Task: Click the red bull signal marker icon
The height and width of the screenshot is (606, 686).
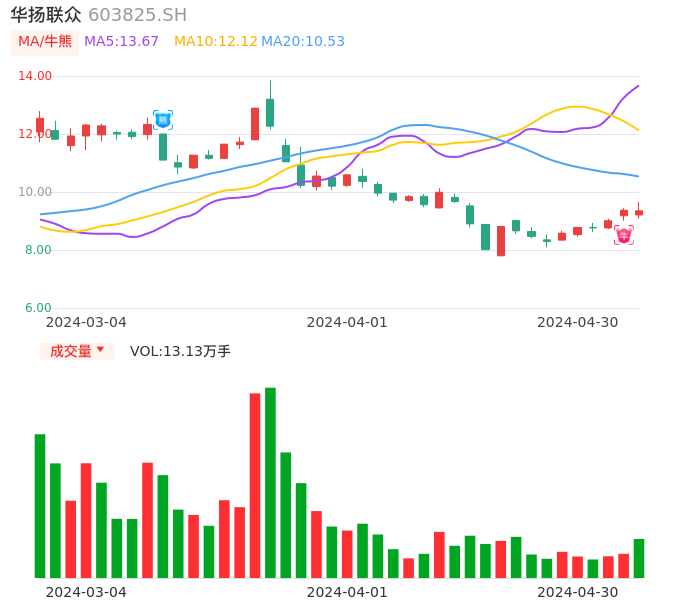Action: click(x=623, y=236)
